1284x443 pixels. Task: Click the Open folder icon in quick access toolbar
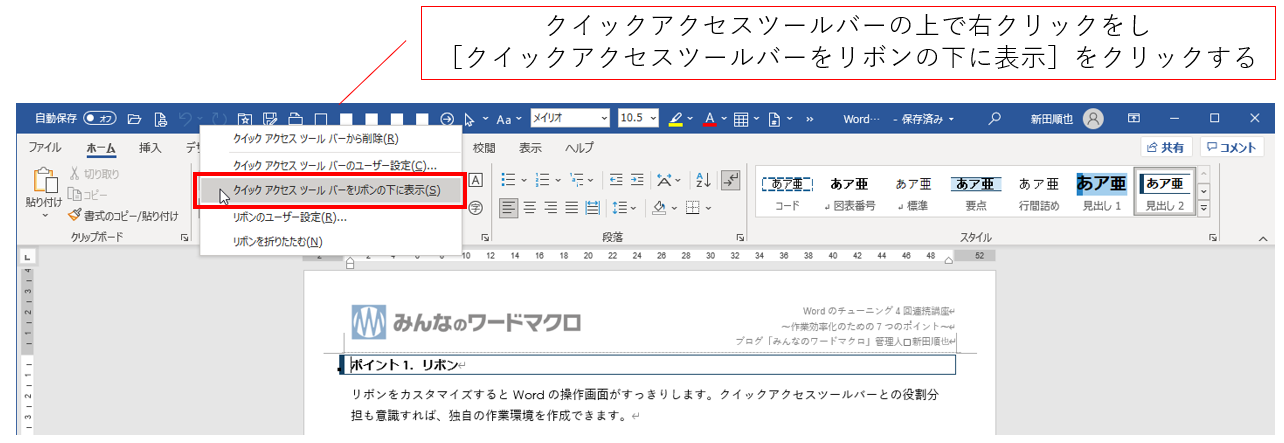point(134,119)
